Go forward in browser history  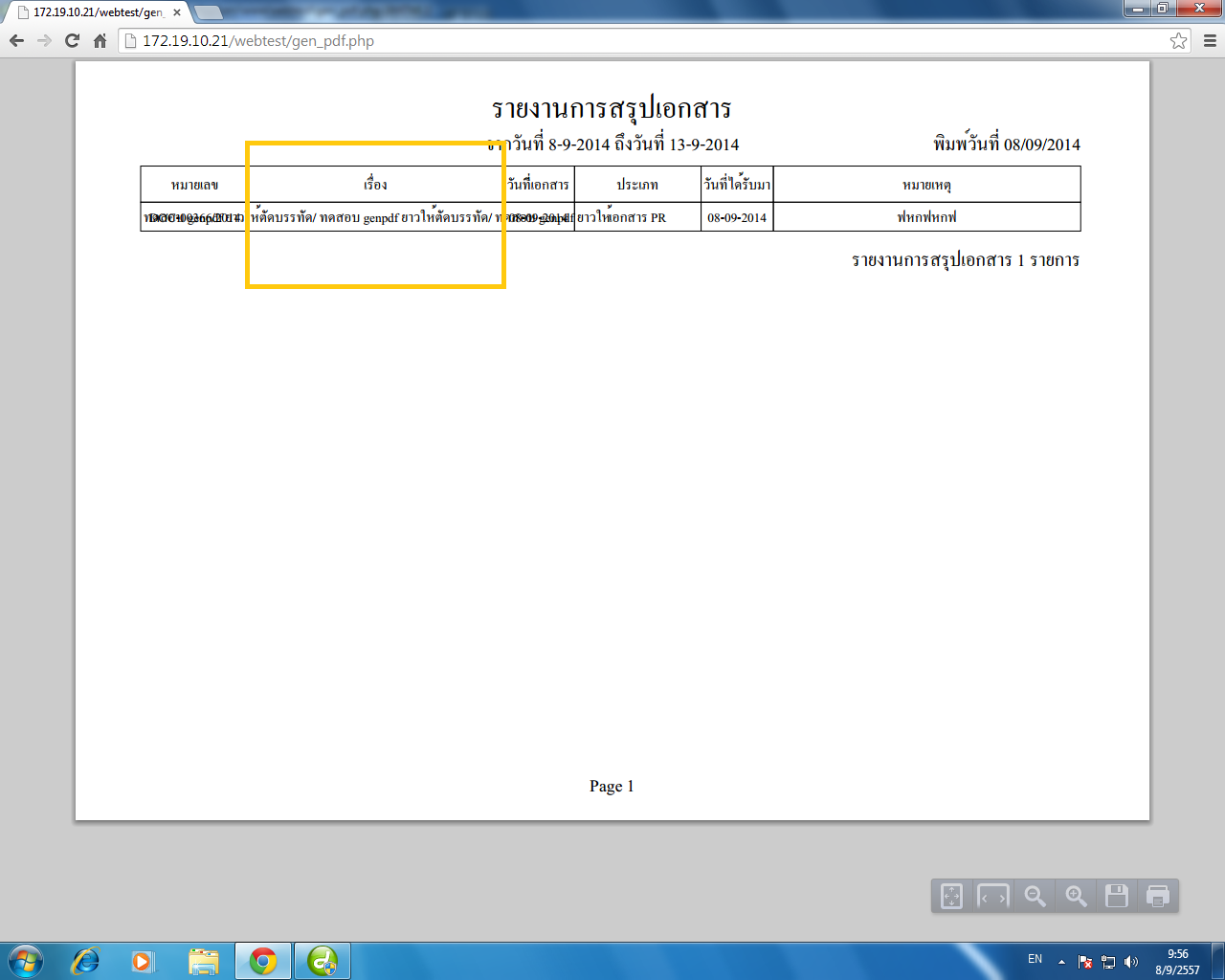pyautogui.click(x=44, y=40)
